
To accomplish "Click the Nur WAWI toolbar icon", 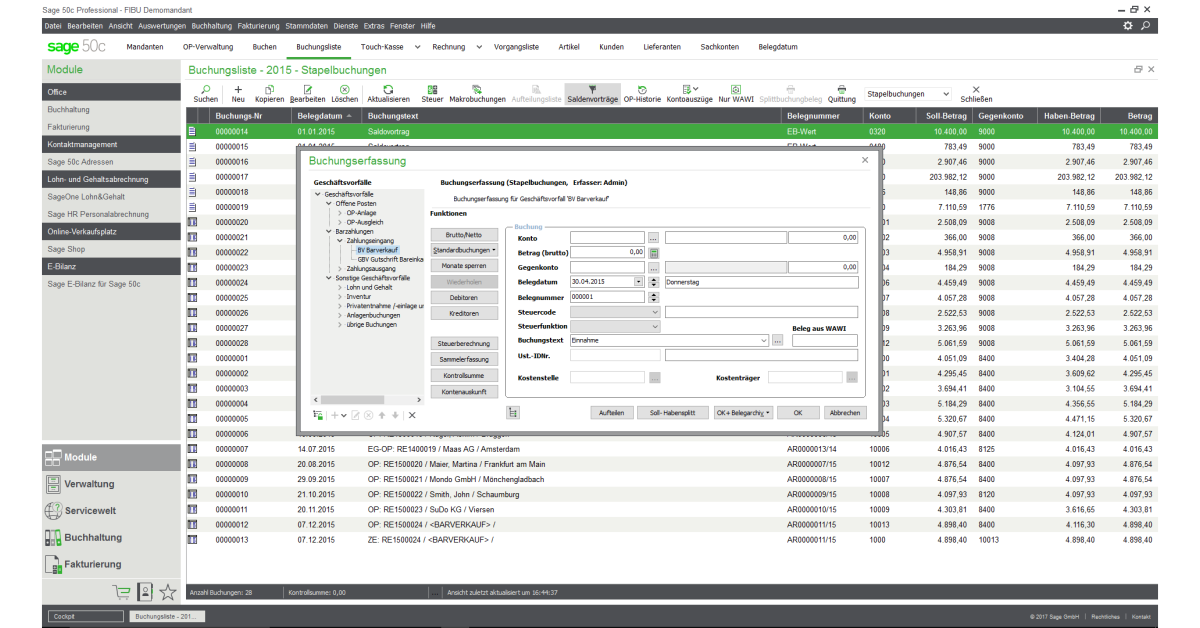I will coord(736,89).
